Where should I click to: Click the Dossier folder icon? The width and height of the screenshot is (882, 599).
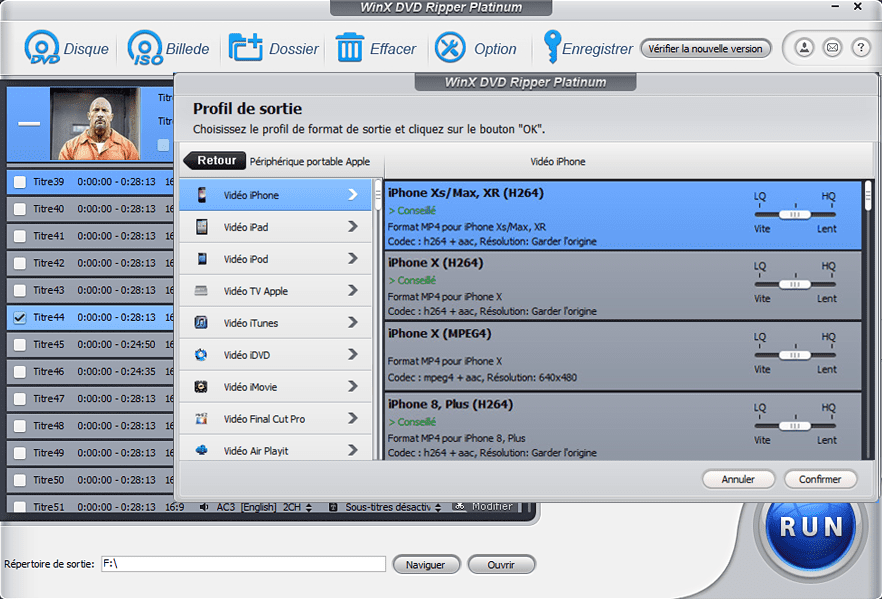click(245, 48)
